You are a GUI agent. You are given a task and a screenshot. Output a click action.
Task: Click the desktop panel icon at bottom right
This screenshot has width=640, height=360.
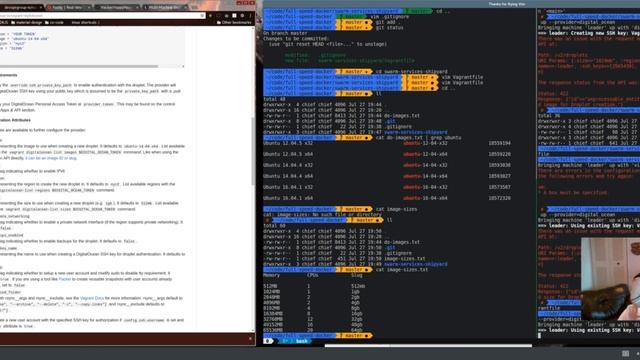[x=625, y=353]
